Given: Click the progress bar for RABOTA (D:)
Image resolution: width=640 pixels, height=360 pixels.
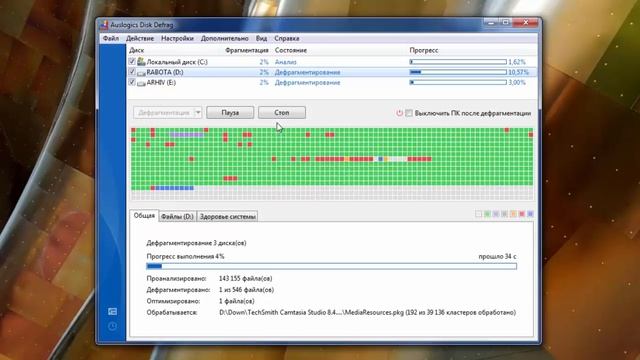Looking at the screenshot, I should click(x=458, y=72).
